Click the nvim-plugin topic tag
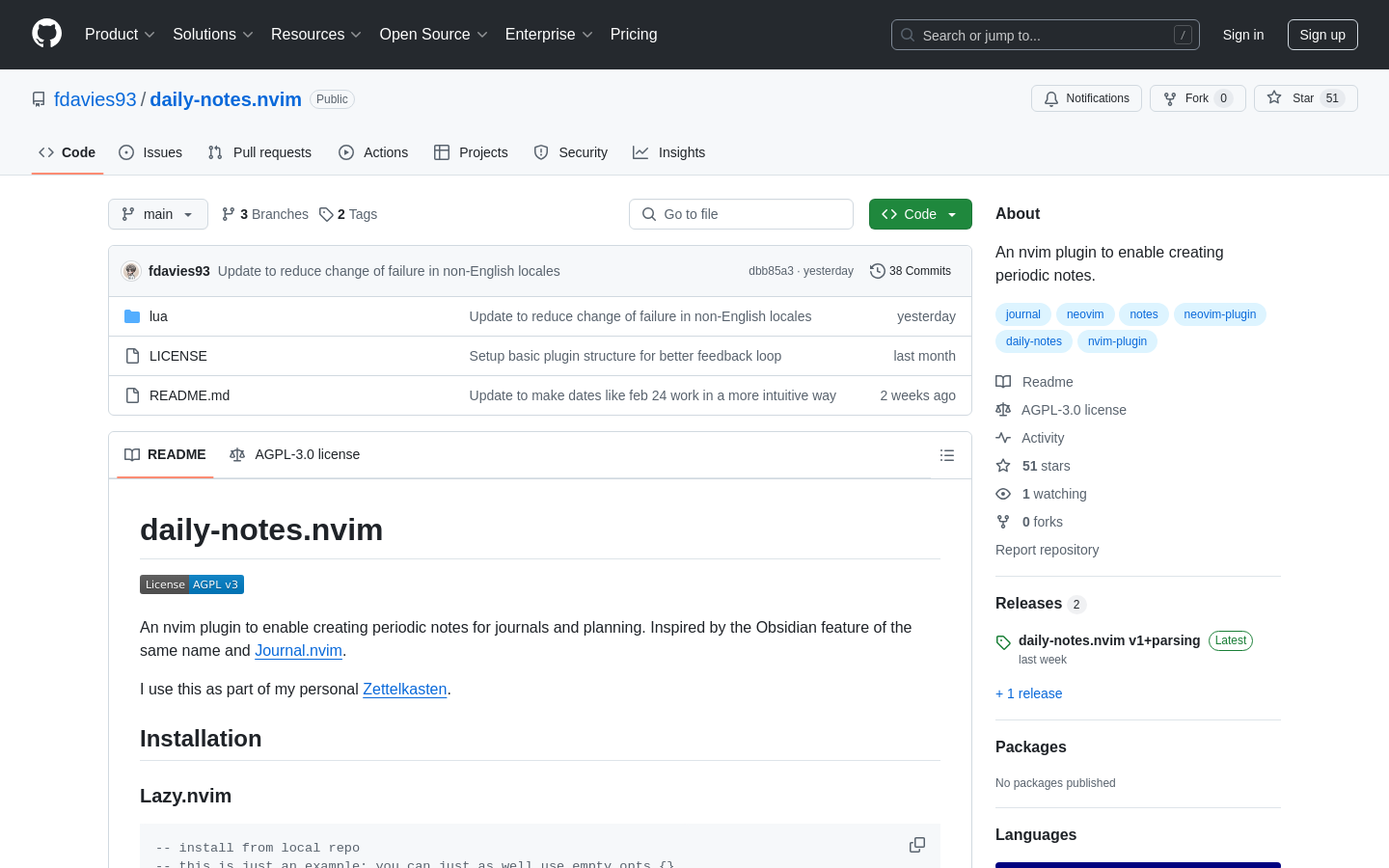The width and height of the screenshot is (1389, 868). point(1117,341)
